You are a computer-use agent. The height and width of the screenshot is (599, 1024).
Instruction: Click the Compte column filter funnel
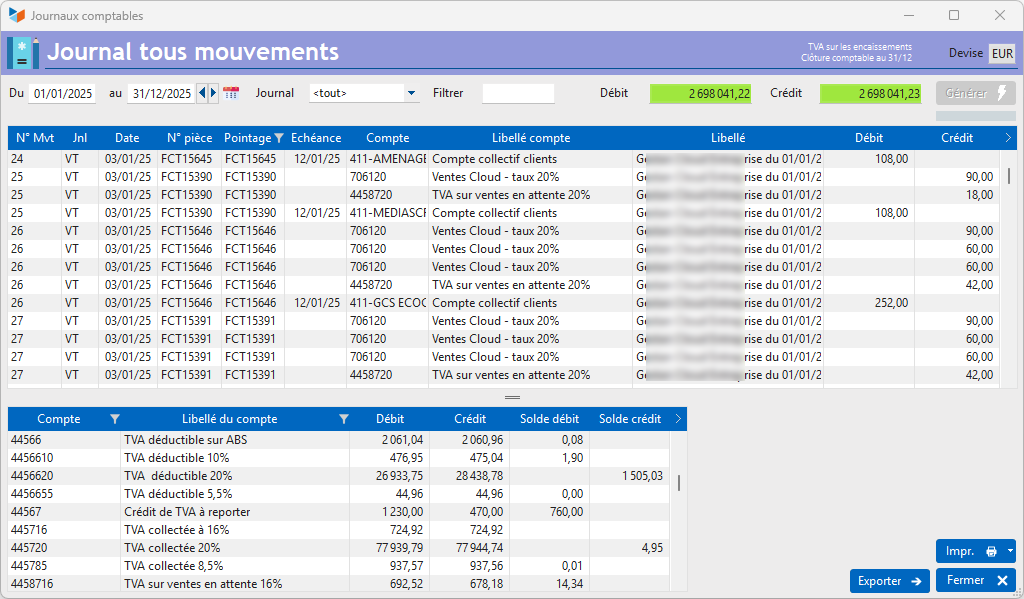[x=114, y=419]
